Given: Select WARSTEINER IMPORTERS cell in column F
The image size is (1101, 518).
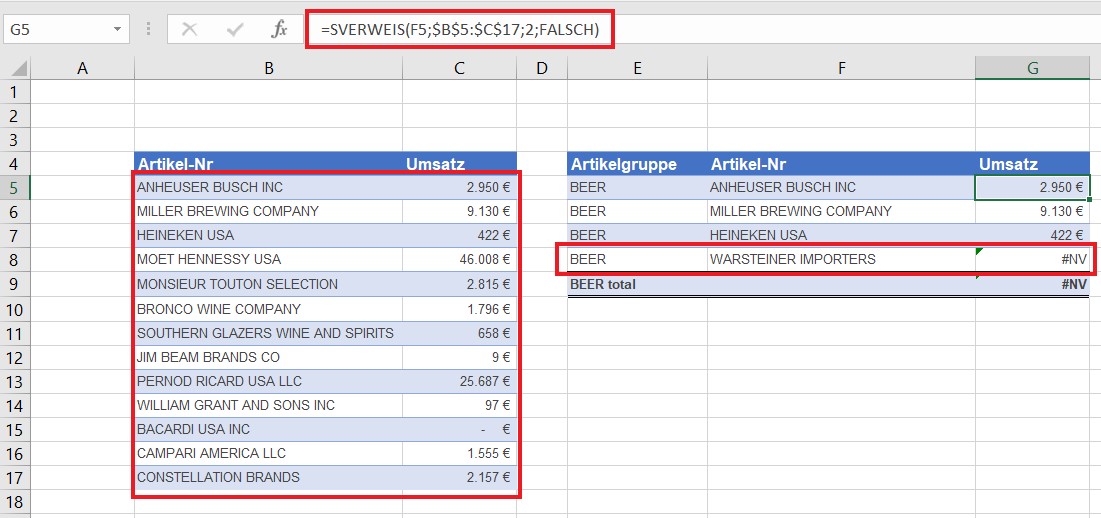Looking at the screenshot, I should click(841, 260).
